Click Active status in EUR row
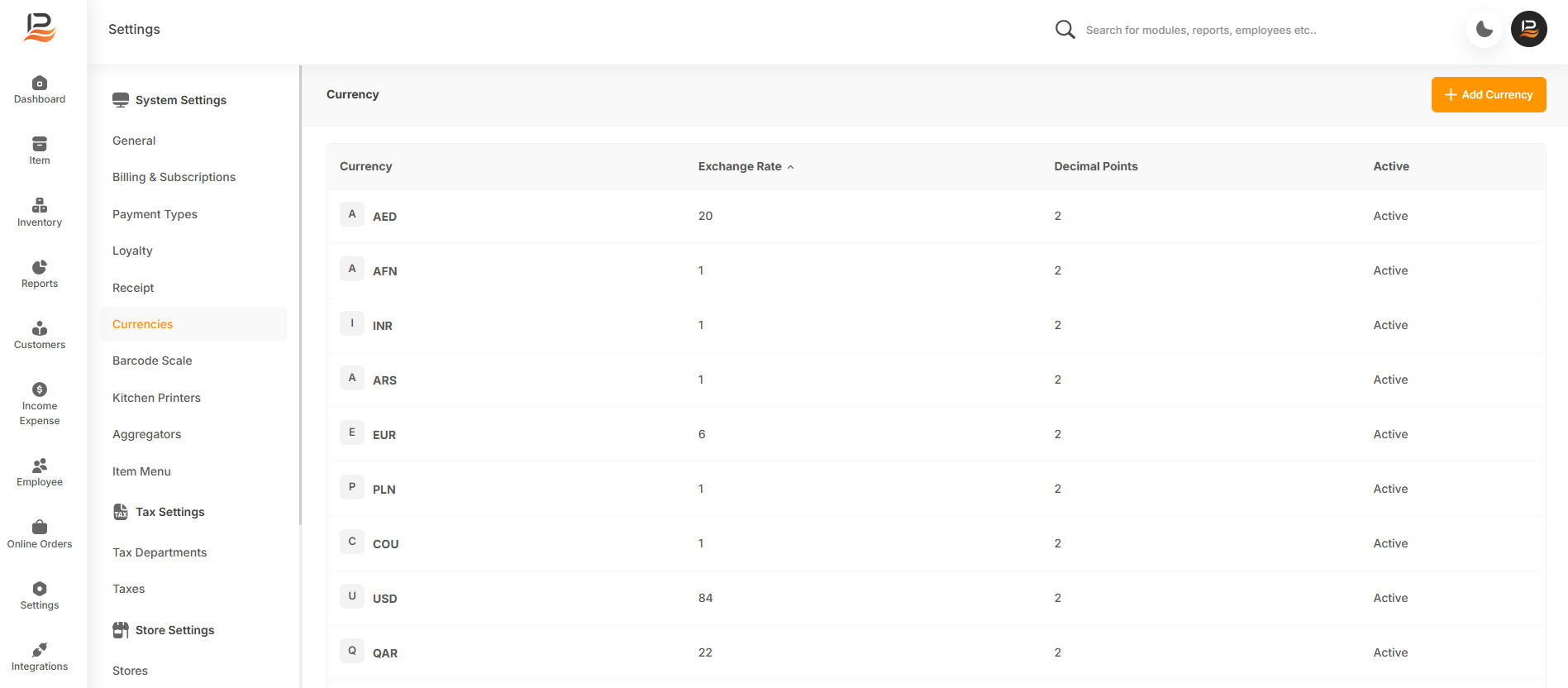 (1390, 434)
